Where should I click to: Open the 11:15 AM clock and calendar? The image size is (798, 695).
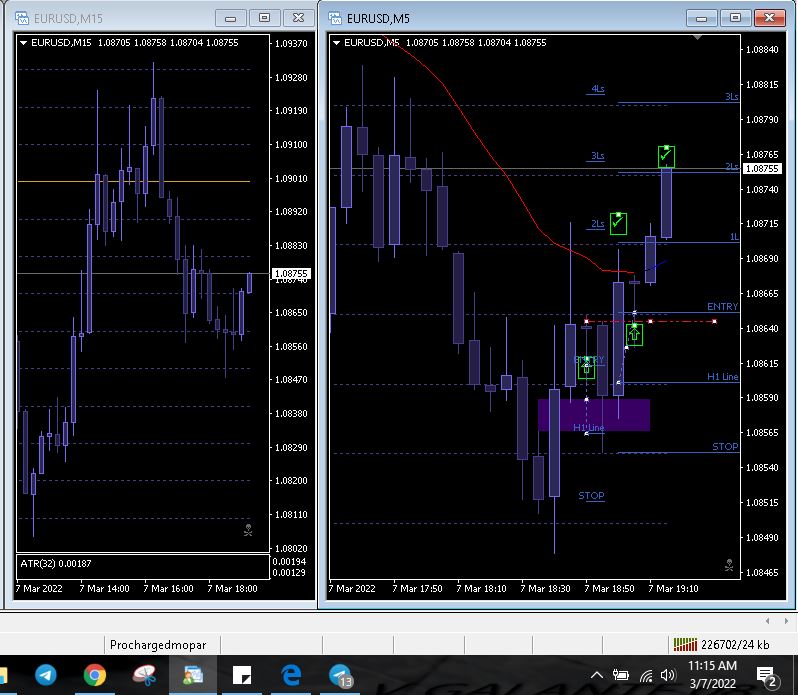[x=712, y=675]
